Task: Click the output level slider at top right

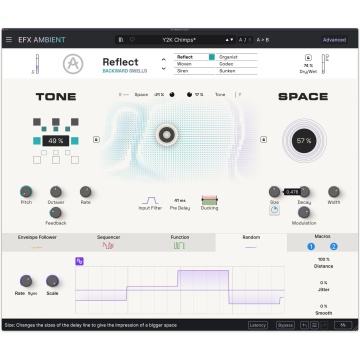Action: click(x=324, y=64)
